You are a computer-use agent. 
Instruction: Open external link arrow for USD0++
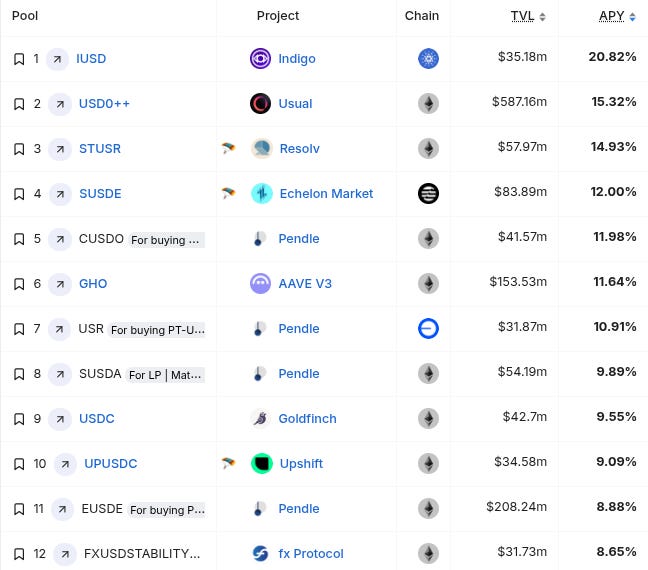[60, 104]
